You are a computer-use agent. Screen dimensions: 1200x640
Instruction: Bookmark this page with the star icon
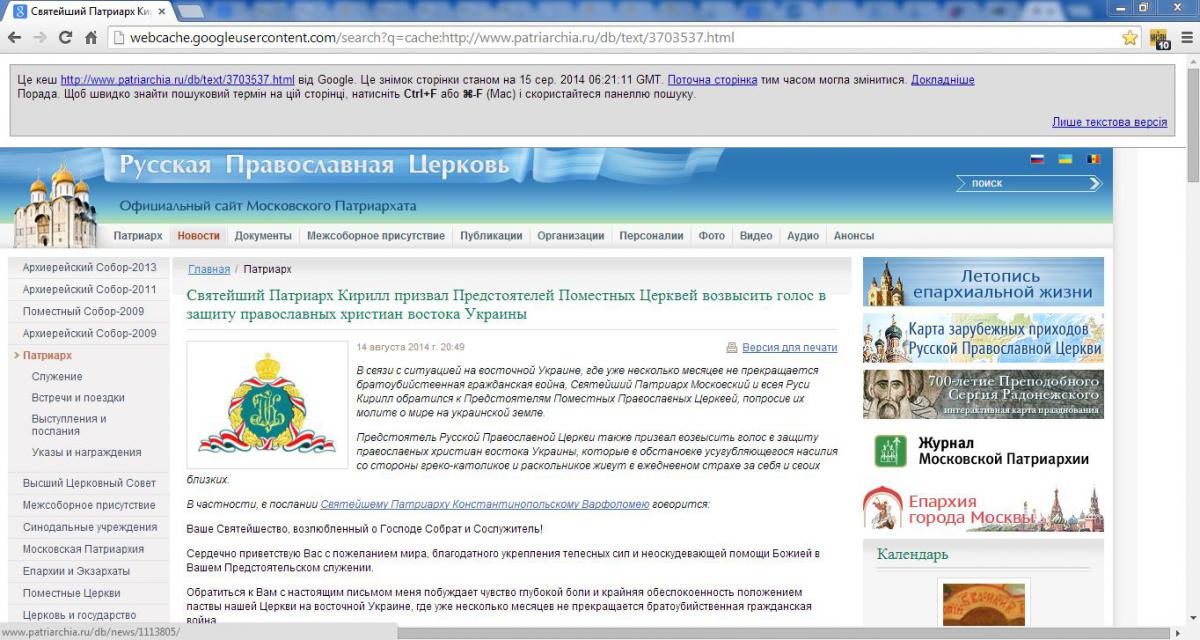point(1130,38)
